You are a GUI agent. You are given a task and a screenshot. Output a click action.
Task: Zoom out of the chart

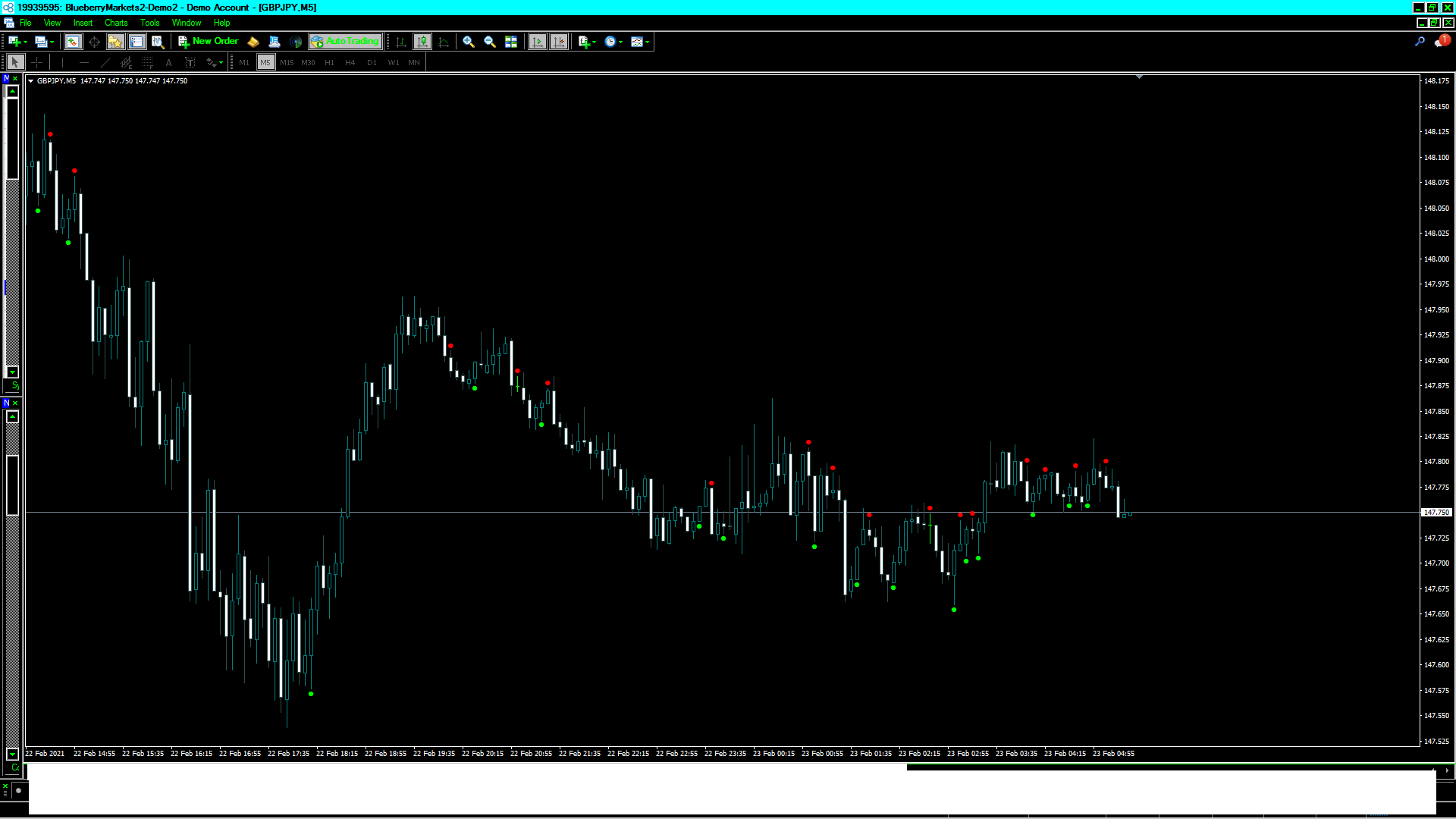[x=490, y=42]
